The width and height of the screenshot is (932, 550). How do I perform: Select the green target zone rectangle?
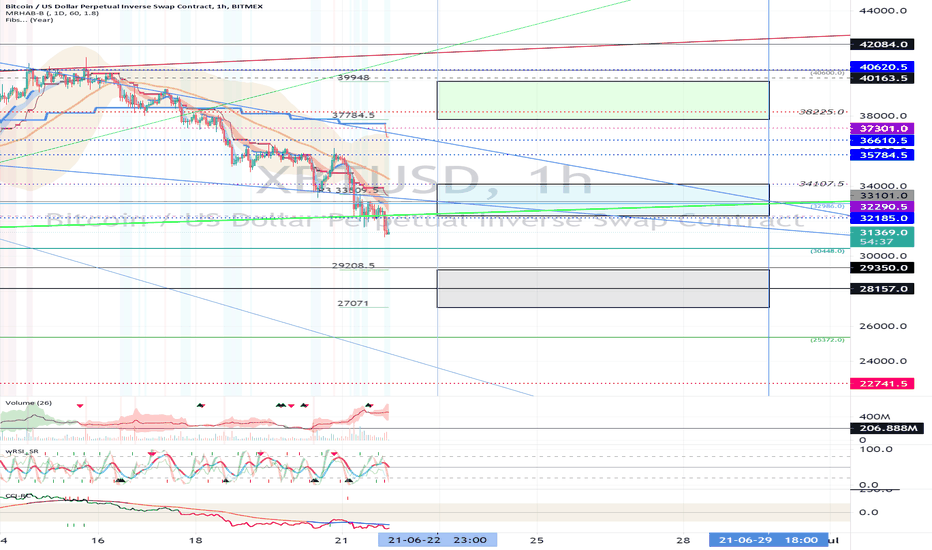pyautogui.click(x=603, y=100)
